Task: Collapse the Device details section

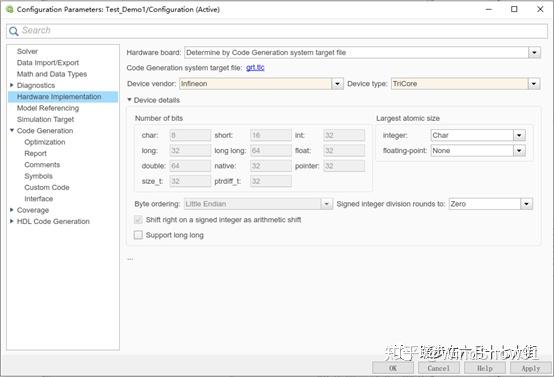Action: pos(129,100)
